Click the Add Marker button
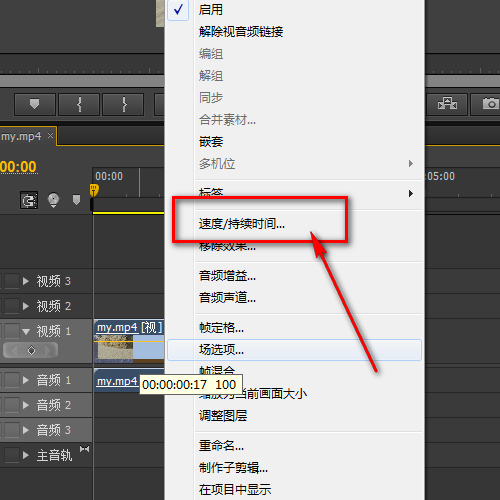Viewport: 500px width, 500px height. point(35,104)
